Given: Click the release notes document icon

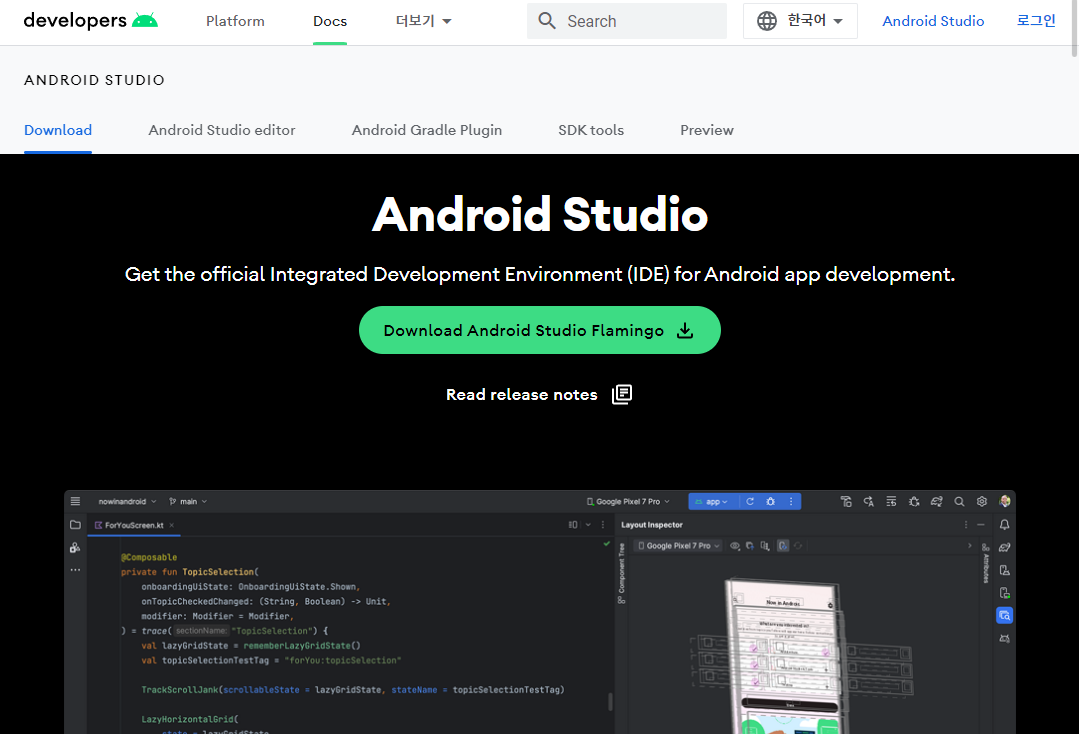Looking at the screenshot, I should point(621,394).
